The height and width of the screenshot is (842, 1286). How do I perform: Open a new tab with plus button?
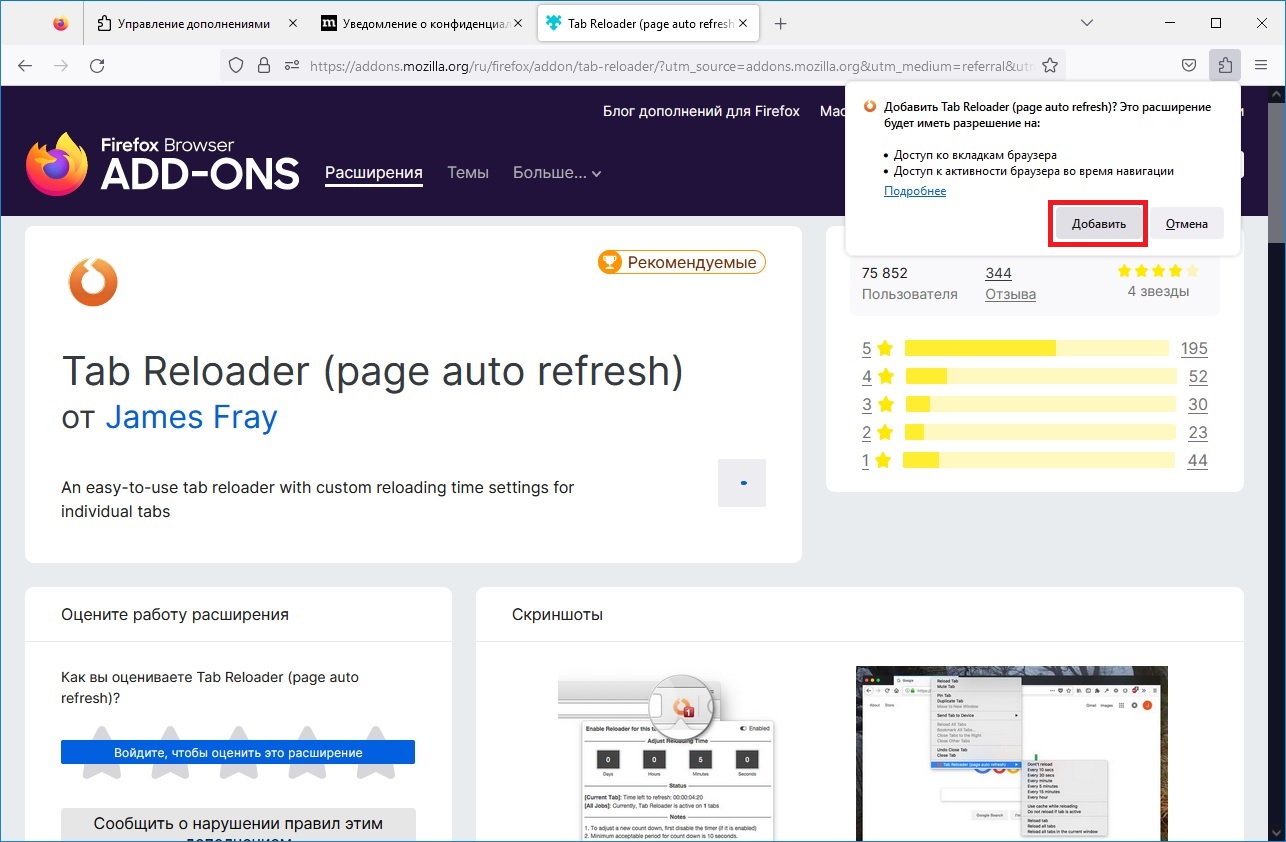pyautogui.click(x=781, y=24)
